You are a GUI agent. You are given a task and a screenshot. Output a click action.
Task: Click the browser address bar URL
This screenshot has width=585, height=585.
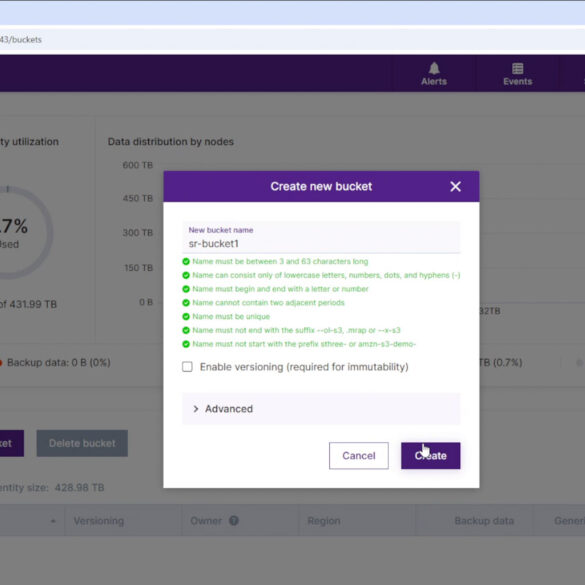point(21,40)
